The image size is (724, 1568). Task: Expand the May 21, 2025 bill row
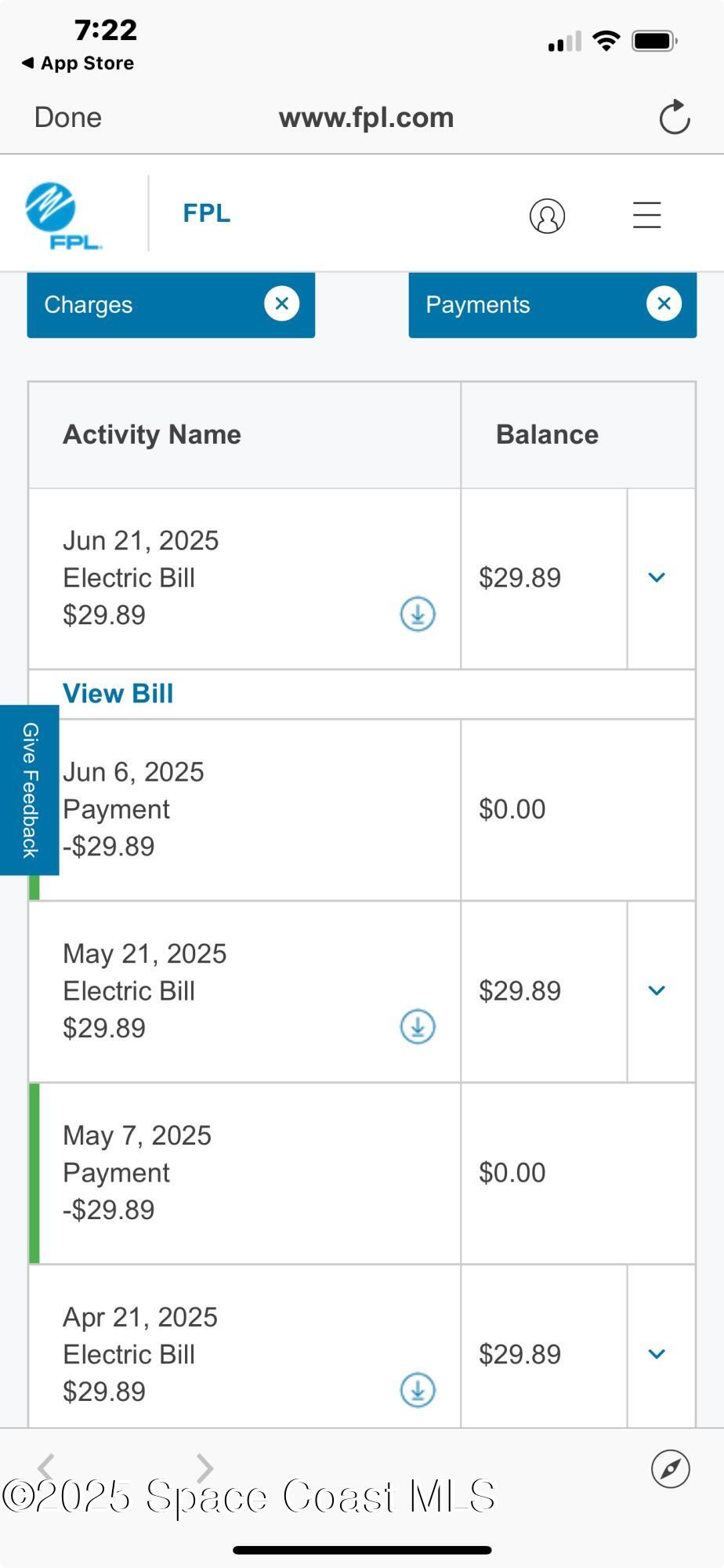point(657,990)
